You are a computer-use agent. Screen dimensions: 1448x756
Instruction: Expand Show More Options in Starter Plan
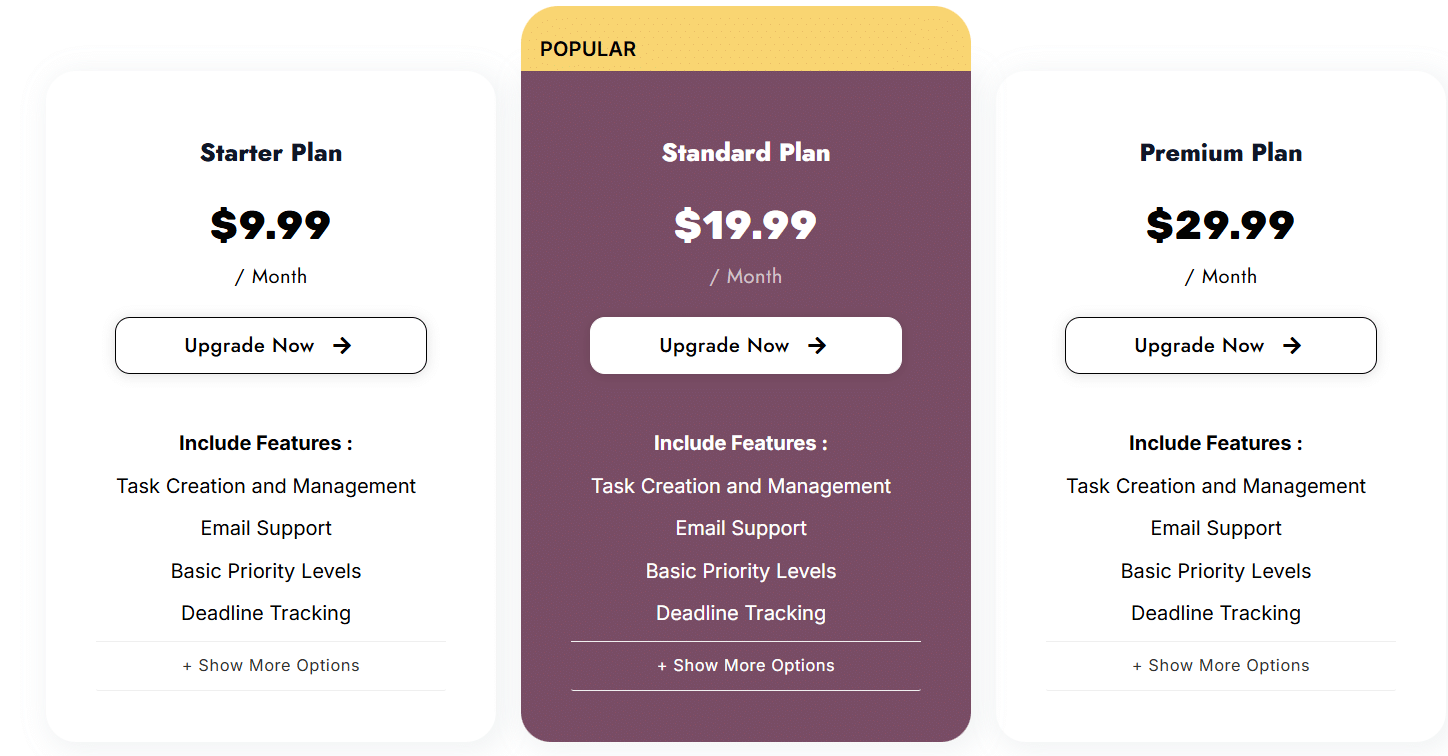coord(271,666)
